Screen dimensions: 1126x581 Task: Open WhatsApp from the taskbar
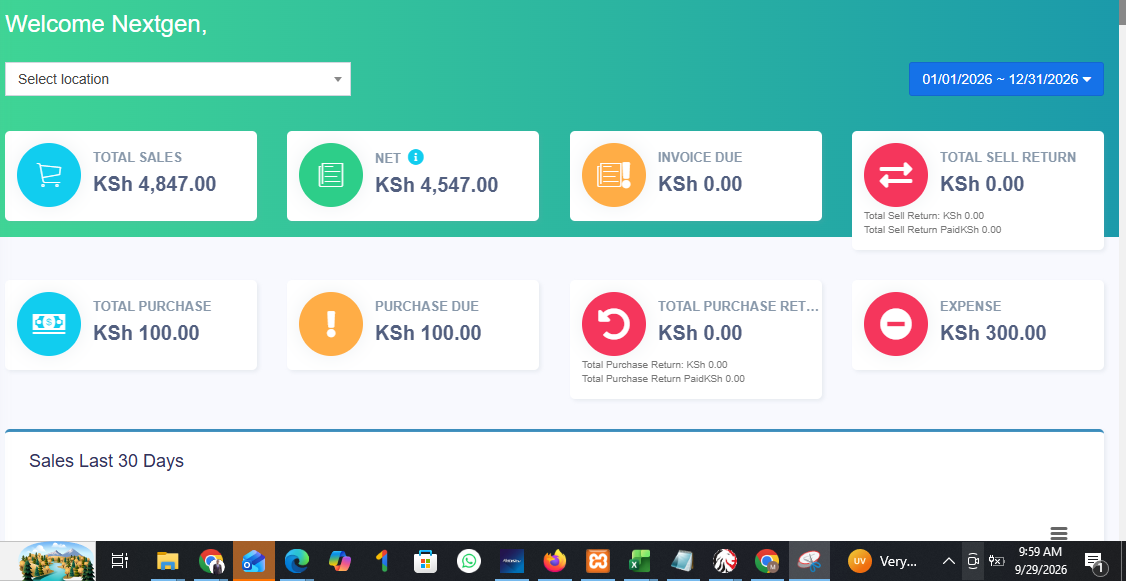(469, 561)
